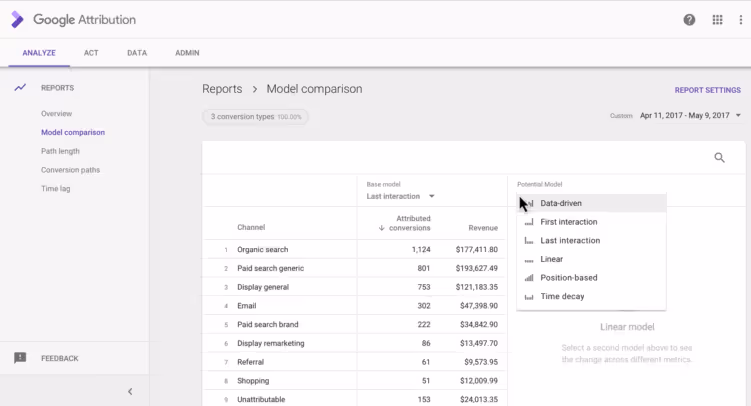Click the 1,124 conversions value
This screenshot has width=751, height=406.
pyautogui.click(x=421, y=249)
